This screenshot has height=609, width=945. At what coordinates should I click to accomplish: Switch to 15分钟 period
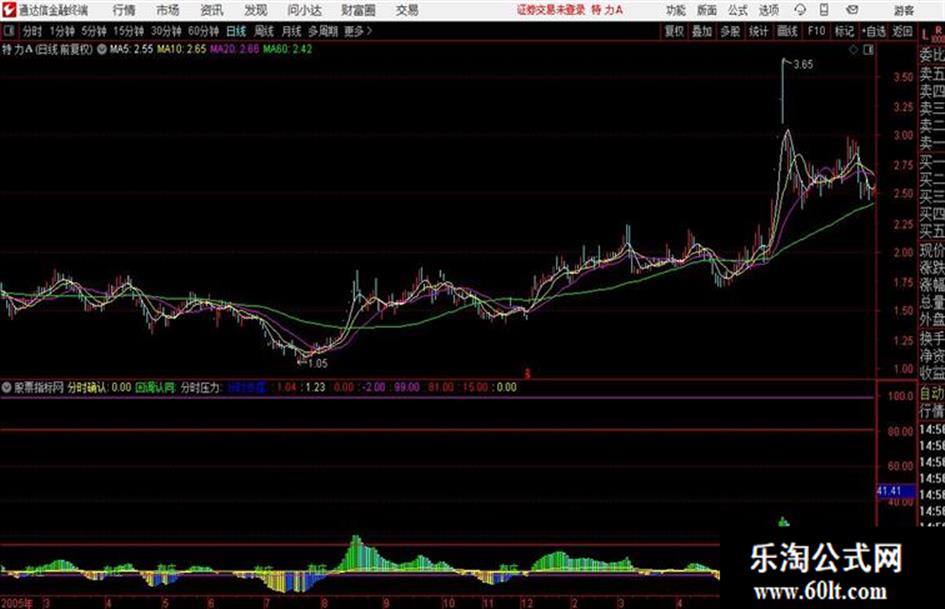click(128, 31)
